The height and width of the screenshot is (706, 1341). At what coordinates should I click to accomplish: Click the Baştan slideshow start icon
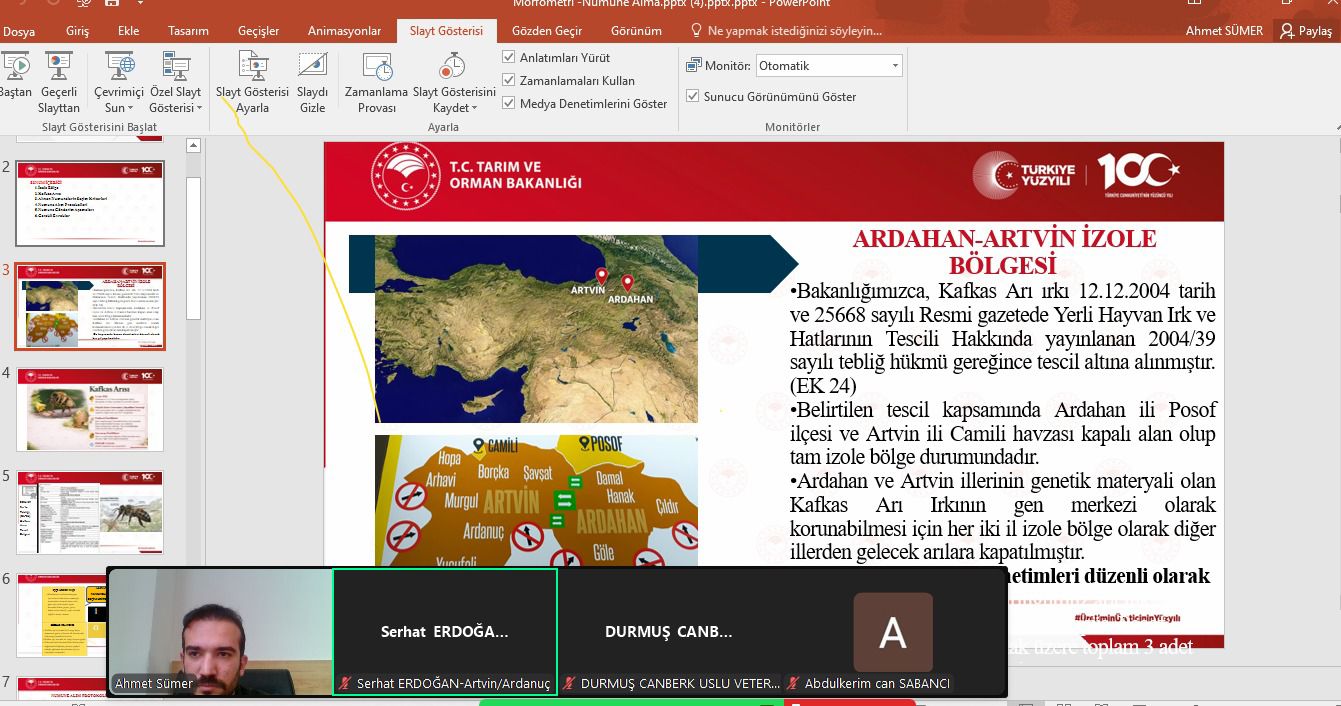[x=14, y=67]
